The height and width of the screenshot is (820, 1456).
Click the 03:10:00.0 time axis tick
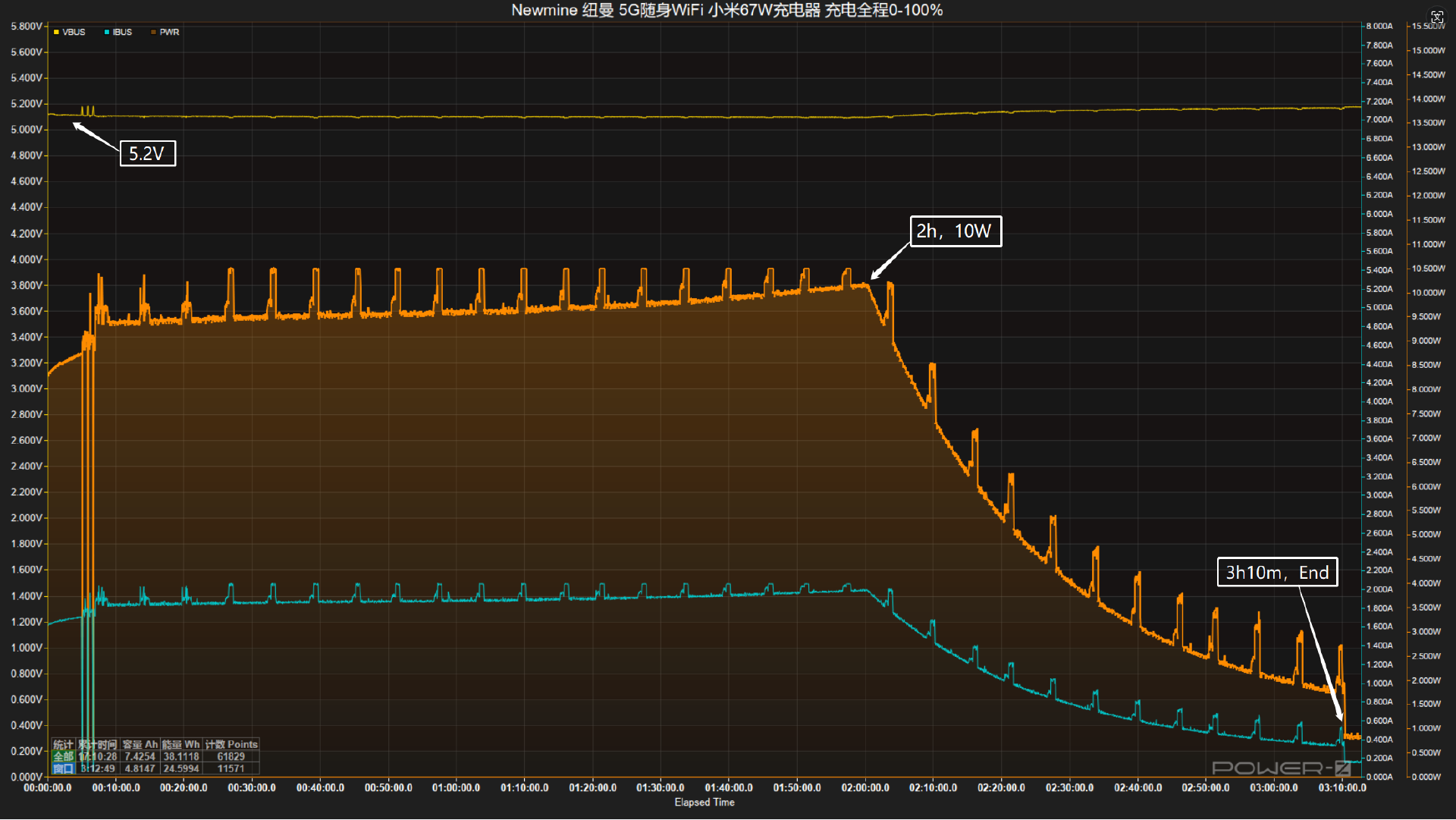tap(1342, 788)
